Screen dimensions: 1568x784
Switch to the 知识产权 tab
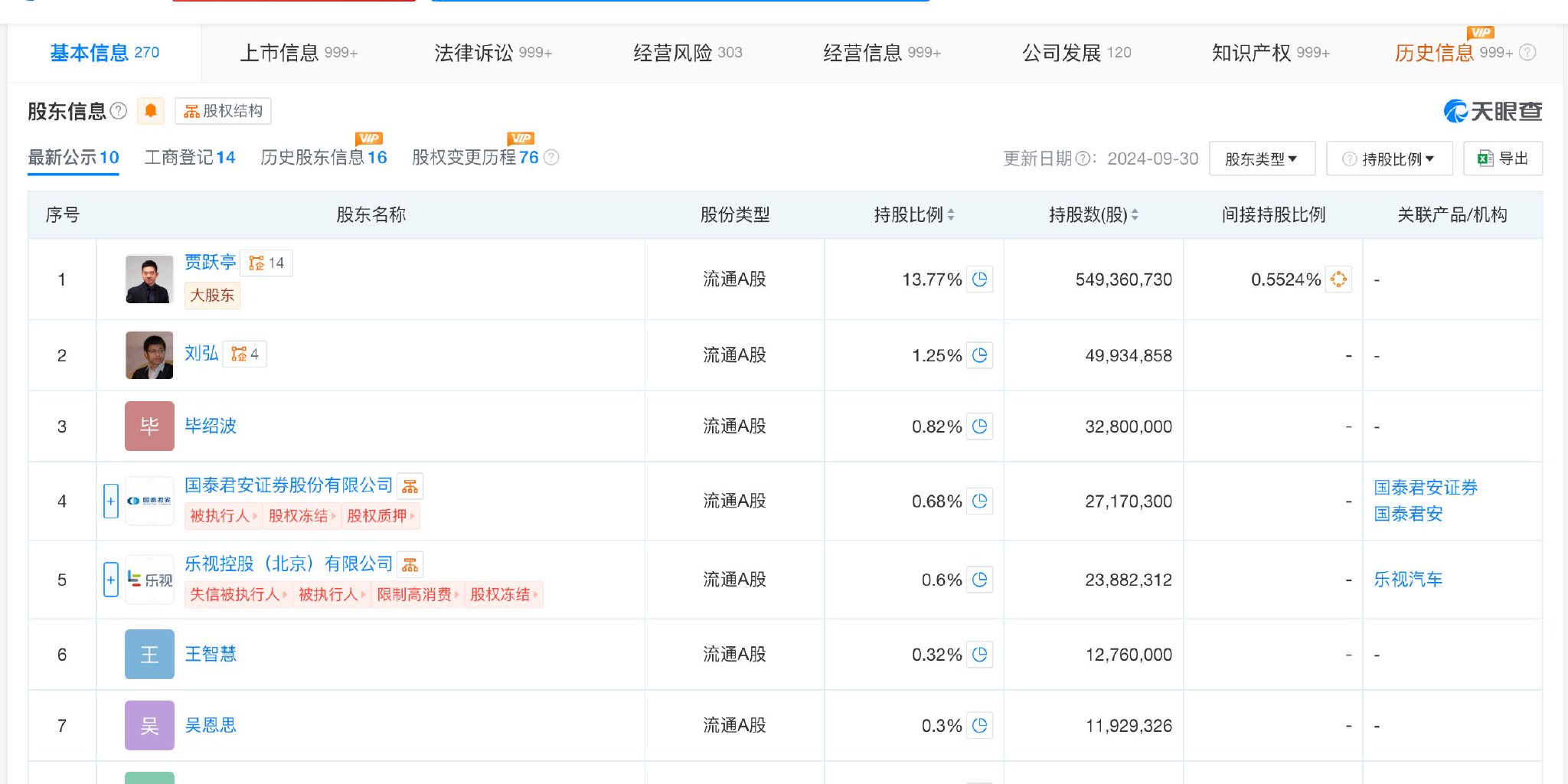(x=1271, y=53)
